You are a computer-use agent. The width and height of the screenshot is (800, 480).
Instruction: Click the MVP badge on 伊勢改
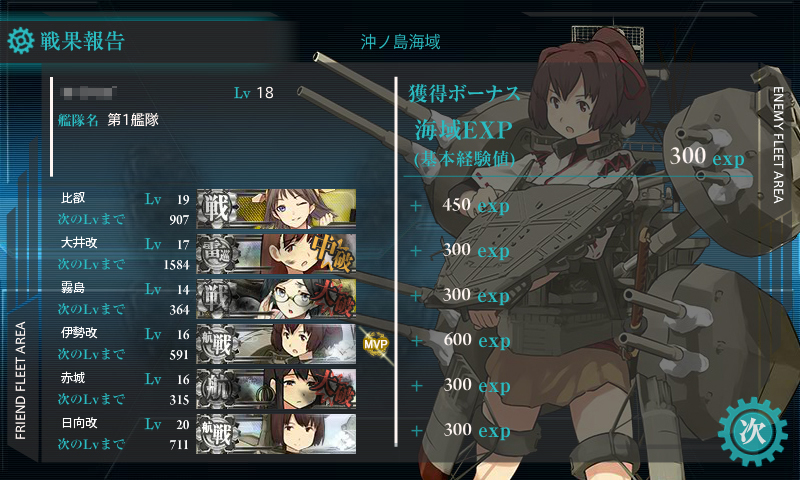tap(376, 344)
